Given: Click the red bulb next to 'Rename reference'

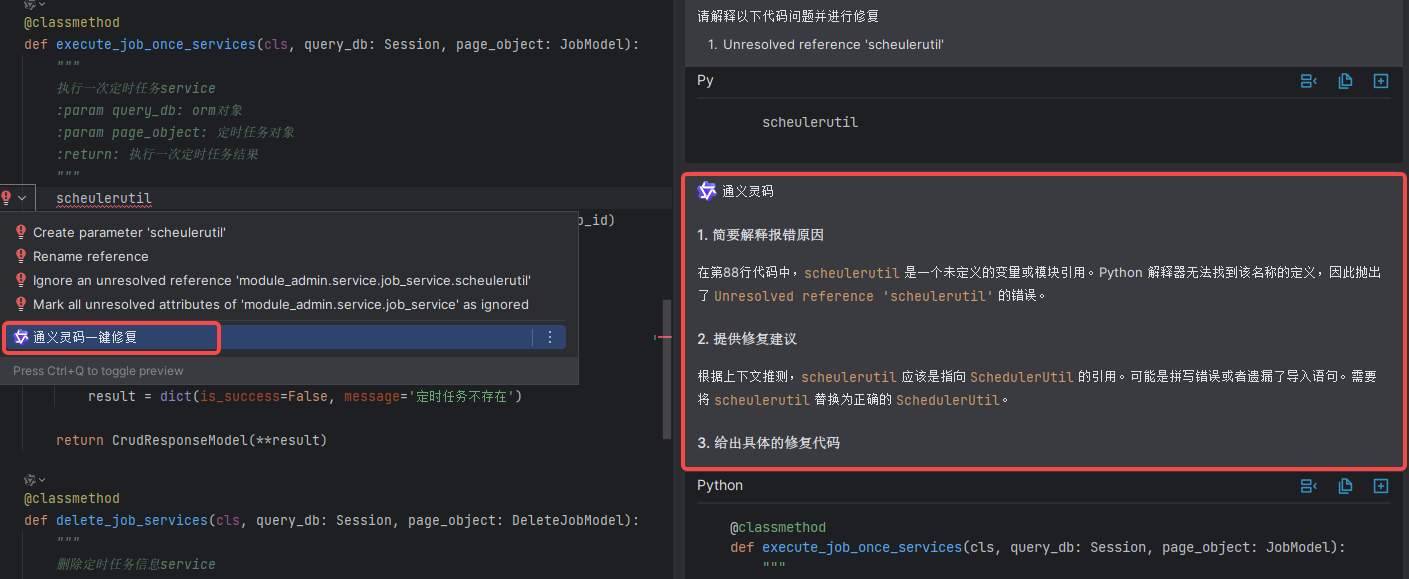Looking at the screenshot, I should pos(21,256).
